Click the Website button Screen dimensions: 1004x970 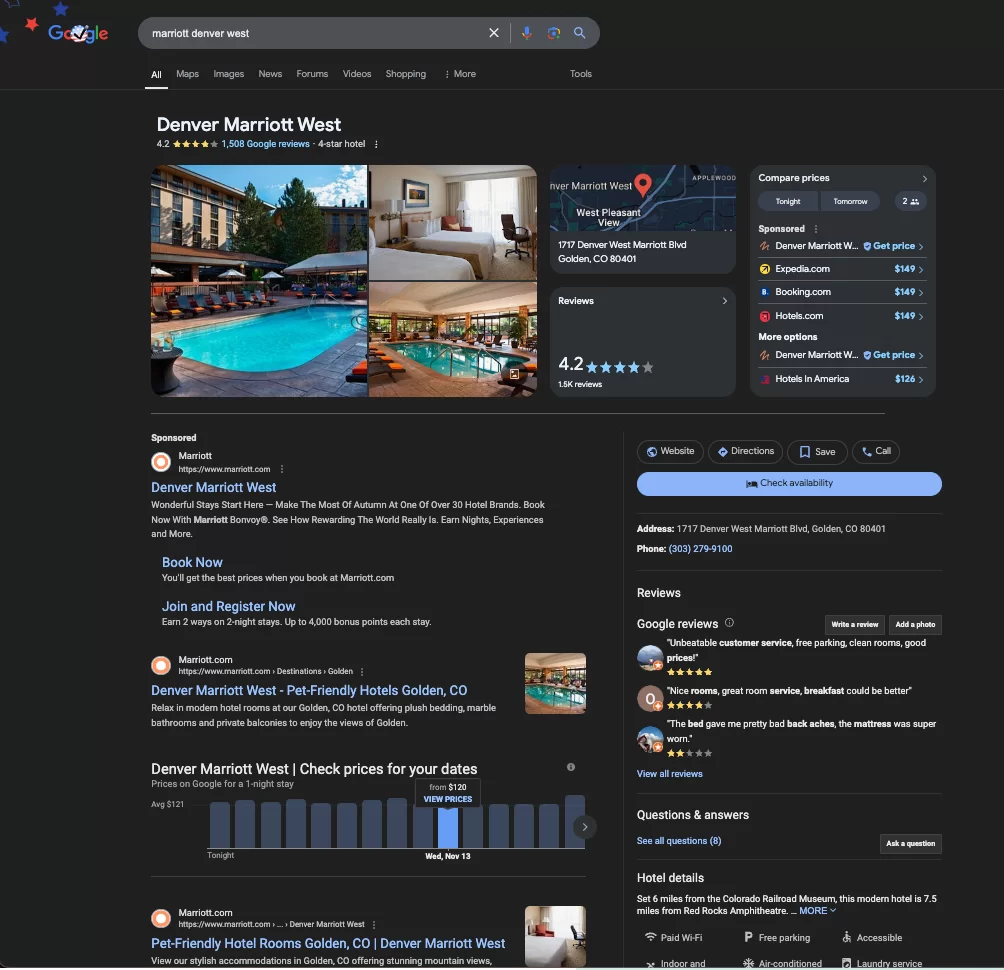670,451
